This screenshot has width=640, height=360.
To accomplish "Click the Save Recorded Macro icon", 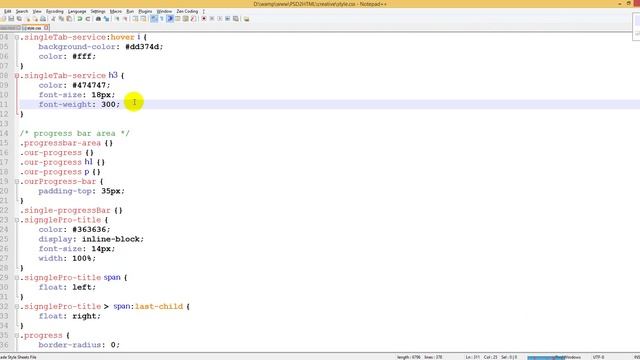I will pos(236,19).
